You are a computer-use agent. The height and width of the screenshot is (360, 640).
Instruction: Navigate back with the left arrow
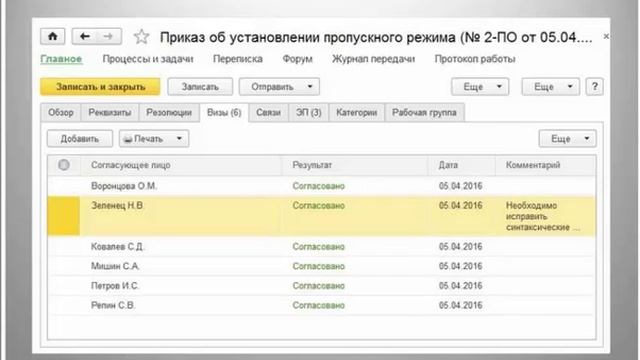[x=84, y=36]
